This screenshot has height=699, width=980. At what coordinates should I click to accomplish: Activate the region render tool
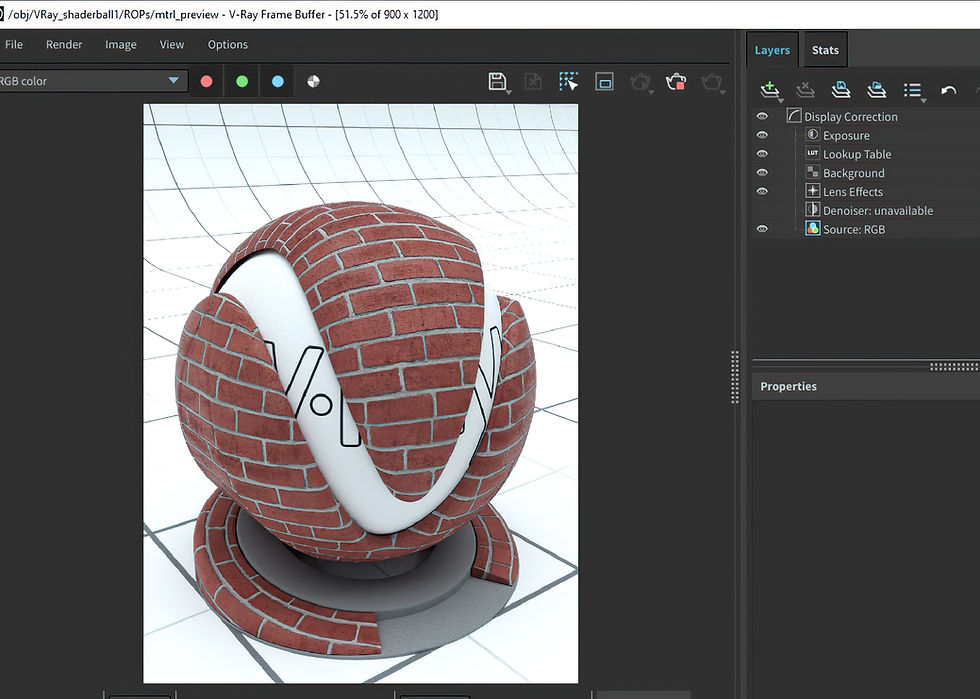pyautogui.click(x=569, y=81)
